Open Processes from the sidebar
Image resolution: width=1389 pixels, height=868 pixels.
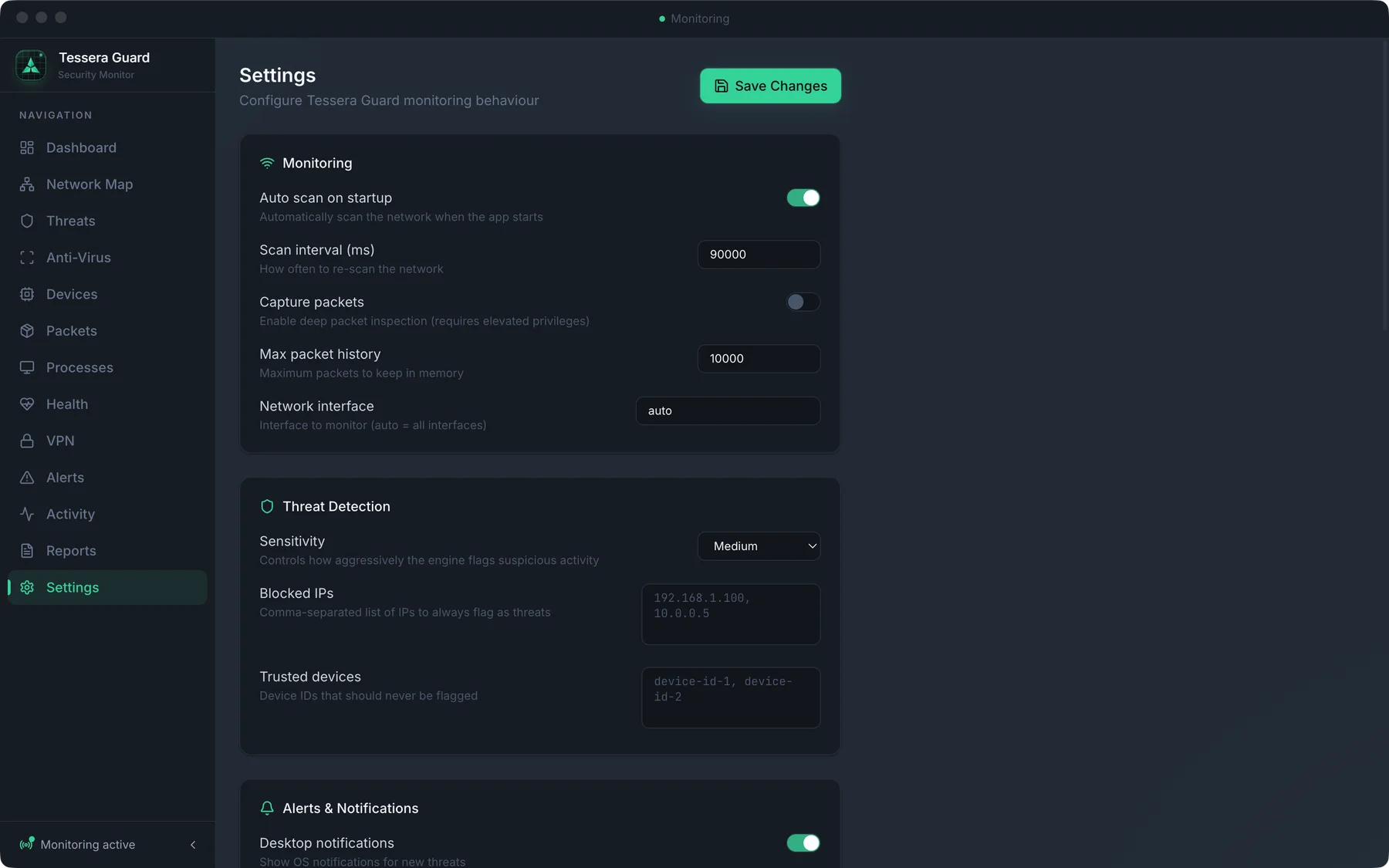pyautogui.click(x=107, y=367)
